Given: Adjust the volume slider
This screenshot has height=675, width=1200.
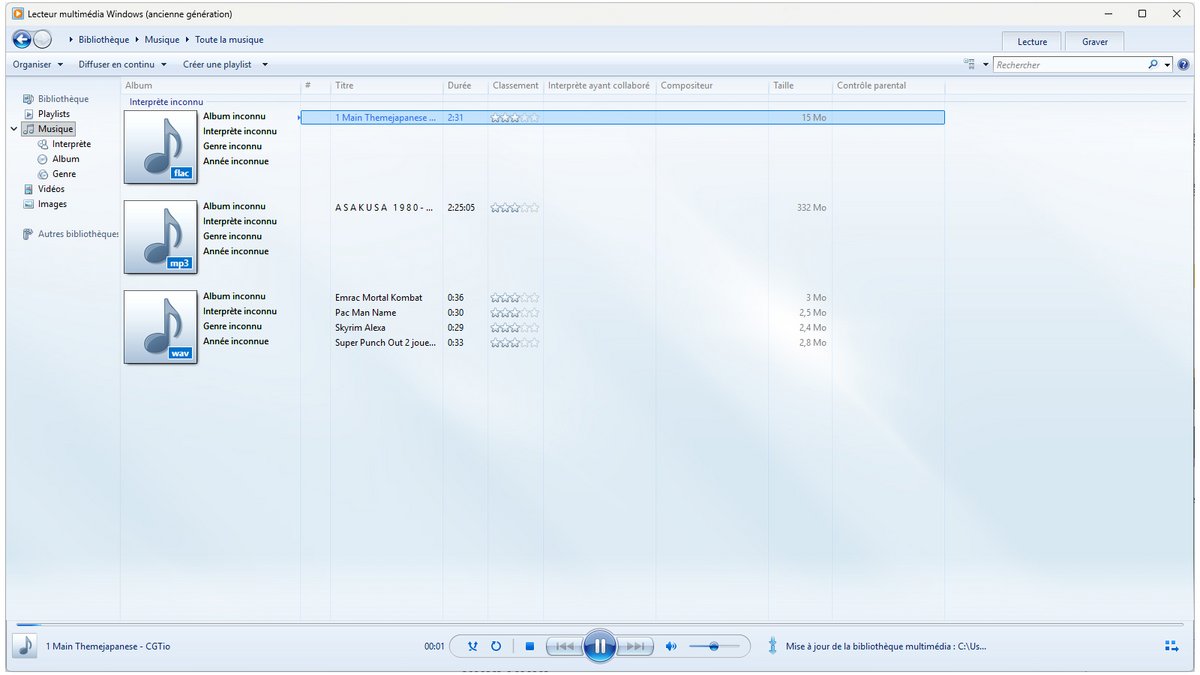Looking at the screenshot, I should [x=714, y=646].
